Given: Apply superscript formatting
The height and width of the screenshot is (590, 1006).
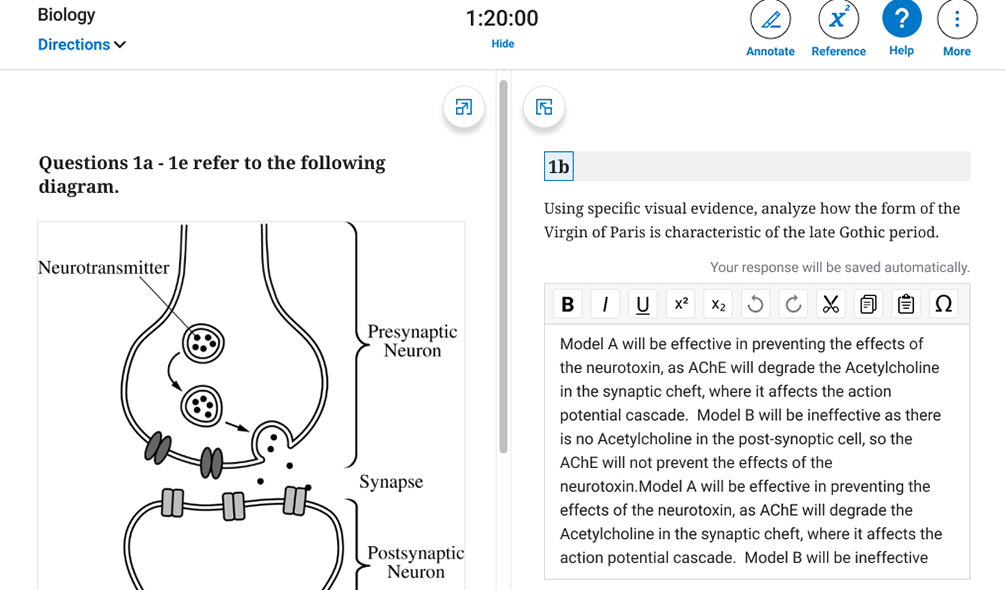Looking at the screenshot, I should (681, 304).
